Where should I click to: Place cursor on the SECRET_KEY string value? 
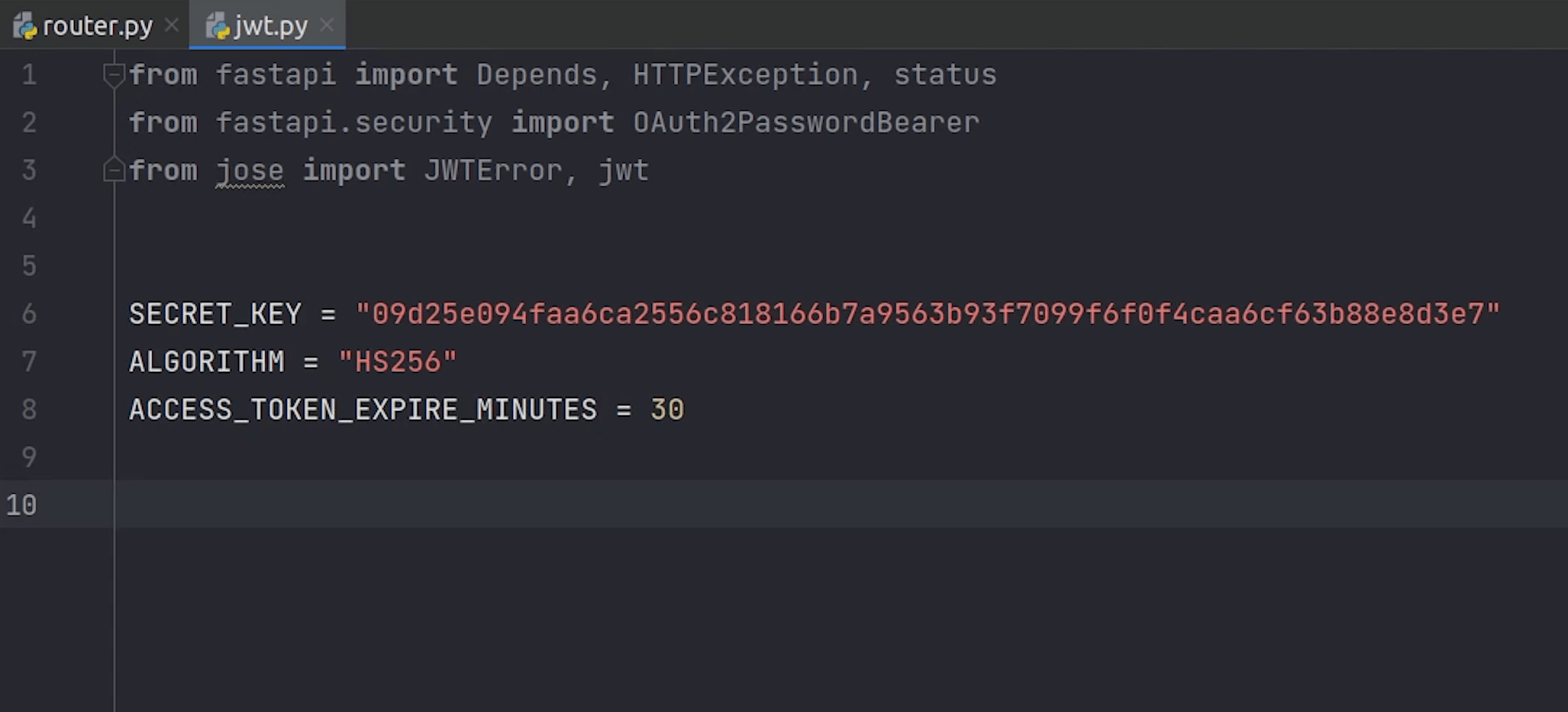coord(927,314)
